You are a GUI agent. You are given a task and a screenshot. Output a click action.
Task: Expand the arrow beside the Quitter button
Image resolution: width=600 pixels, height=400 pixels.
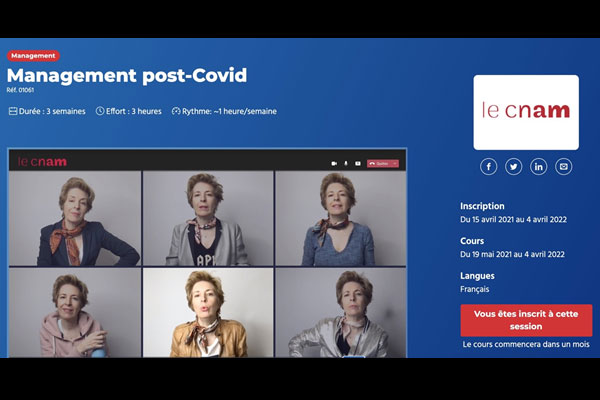click(395, 162)
